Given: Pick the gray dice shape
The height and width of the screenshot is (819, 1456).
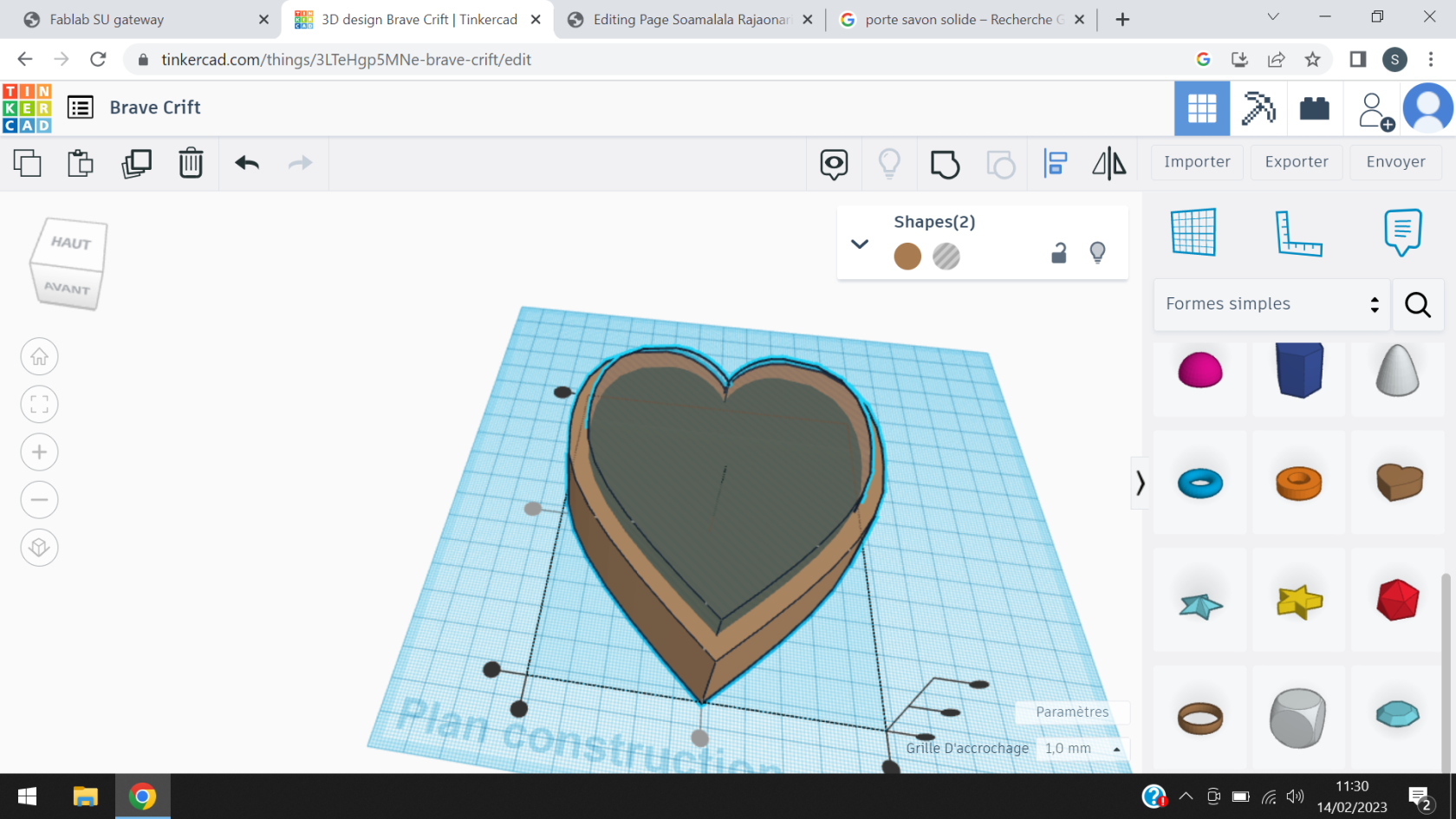Looking at the screenshot, I should click(x=1297, y=718).
